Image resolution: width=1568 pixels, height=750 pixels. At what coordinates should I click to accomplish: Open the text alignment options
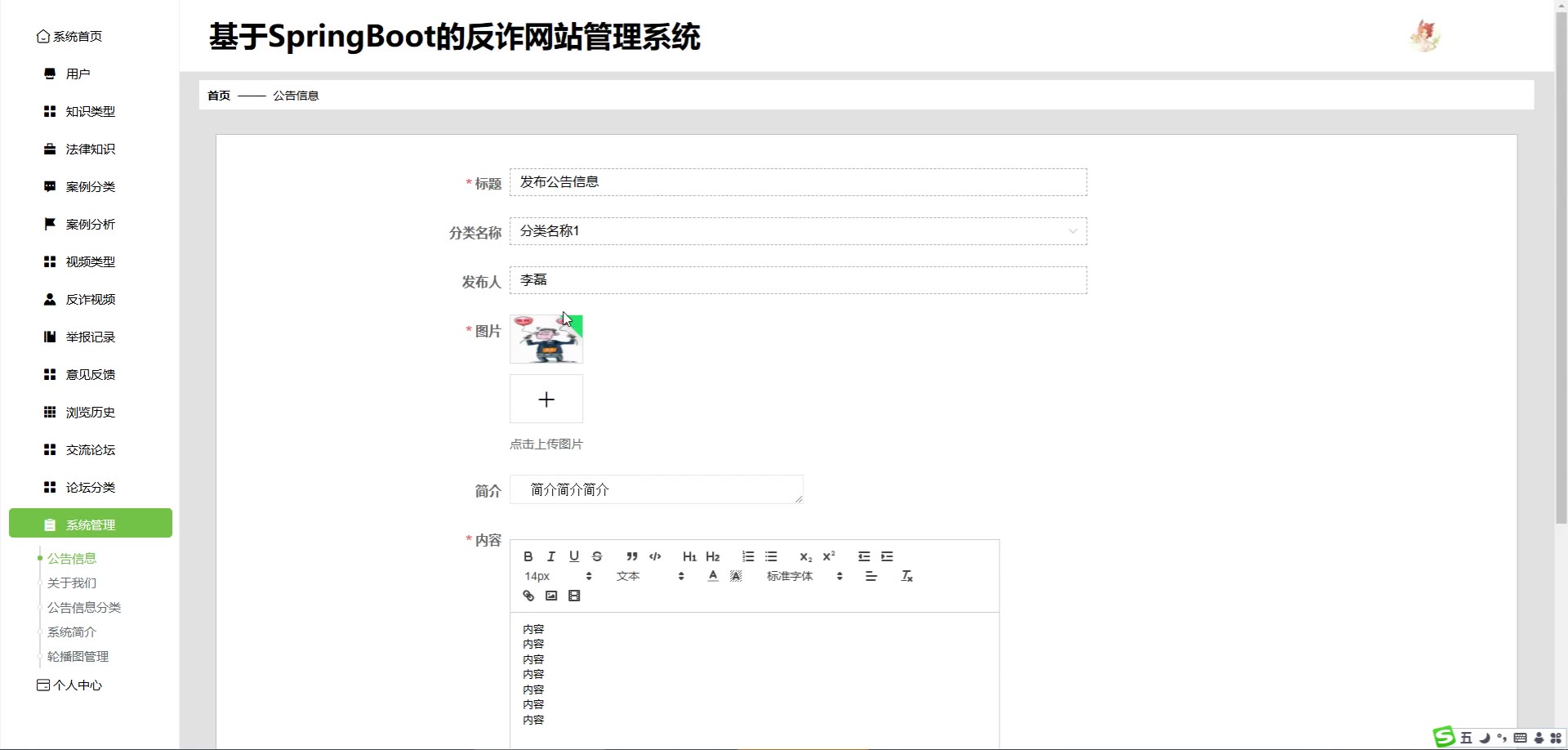[x=871, y=576]
